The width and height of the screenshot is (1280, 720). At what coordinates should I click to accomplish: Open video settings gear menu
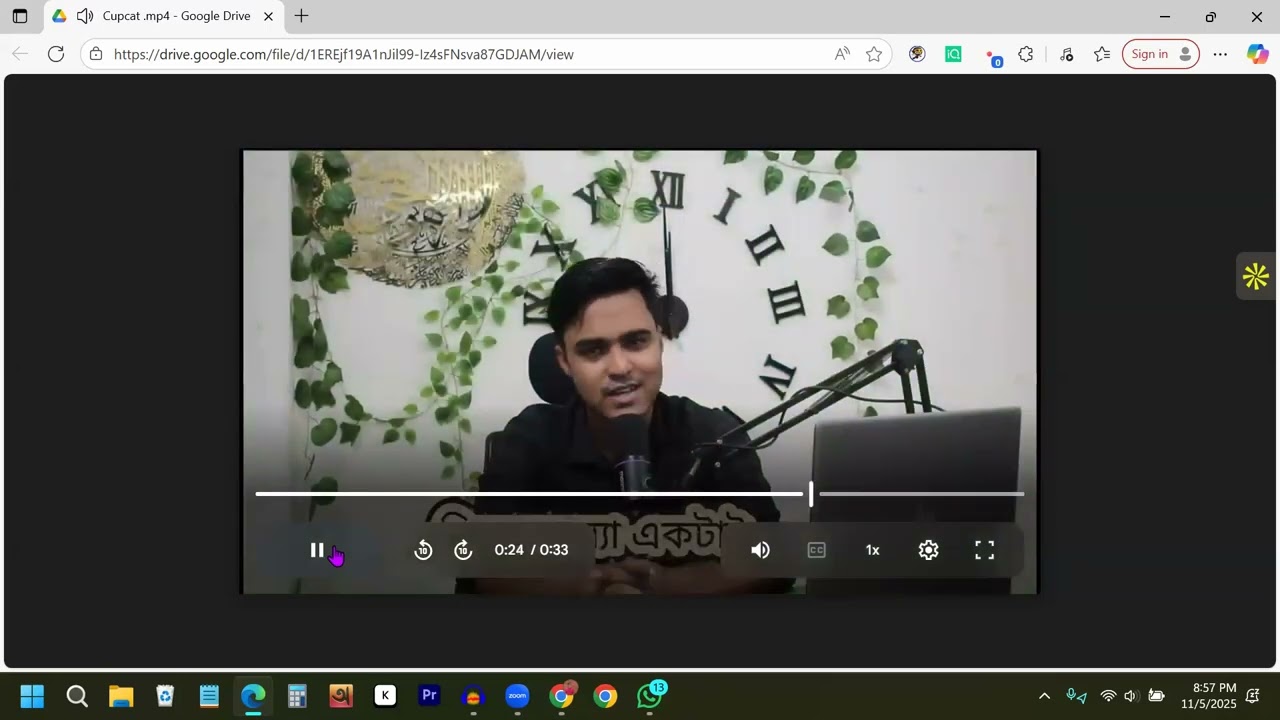pos(929,550)
